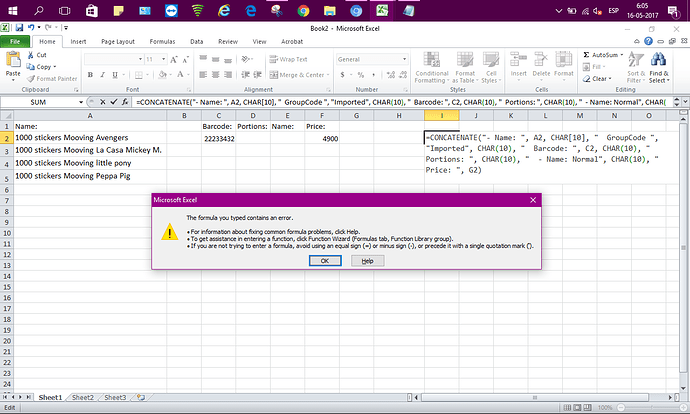Open Find & Select binoculars
The height and width of the screenshot is (414, 690).
pyautogui.click(x=659, y=67)
